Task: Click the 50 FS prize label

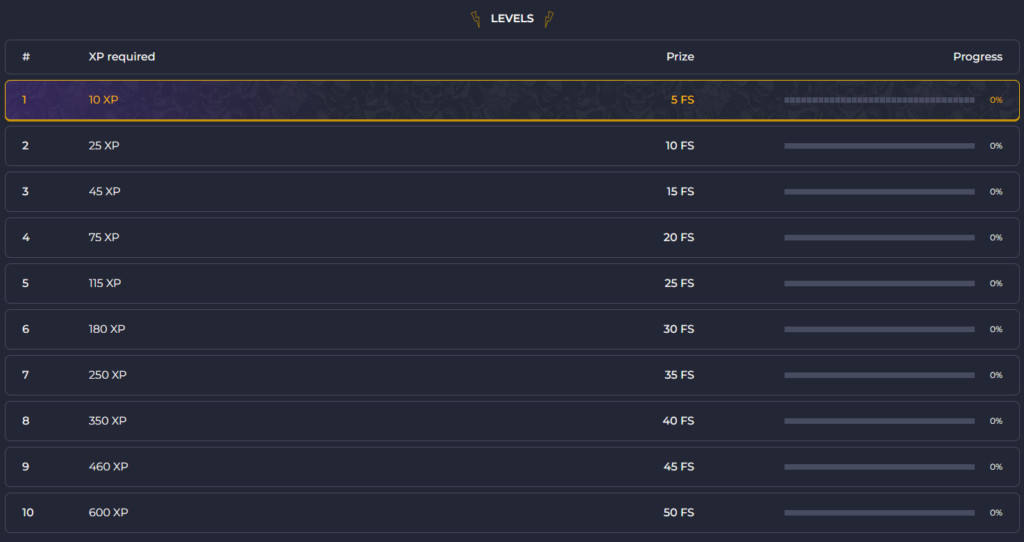Action: [x=679, y=513]
